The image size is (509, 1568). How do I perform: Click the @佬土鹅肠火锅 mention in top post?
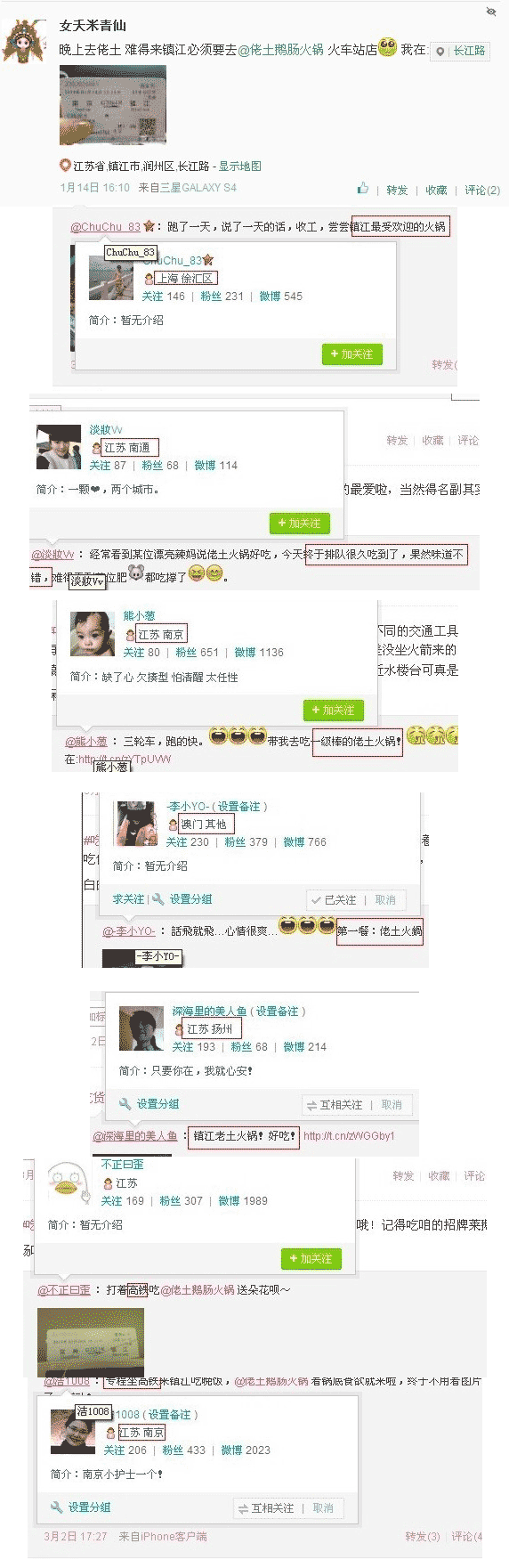(281, 49)
